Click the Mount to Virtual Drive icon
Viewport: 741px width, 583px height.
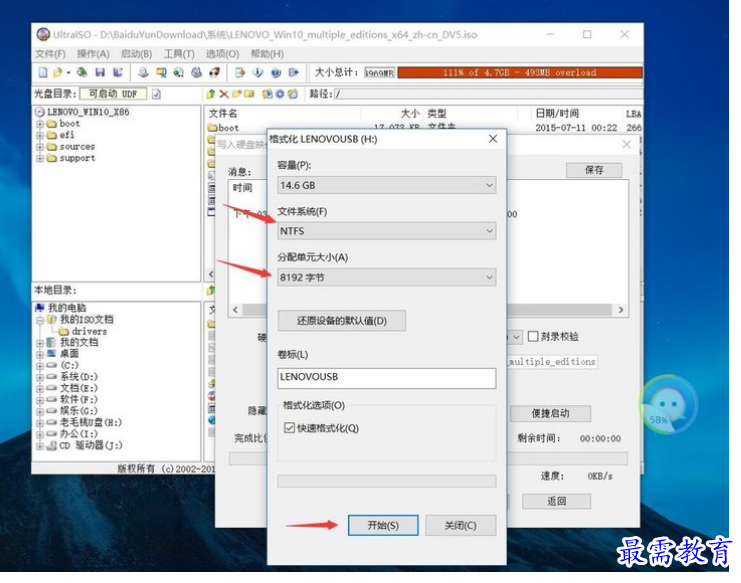pyautogui.click(x=197, y=72)
